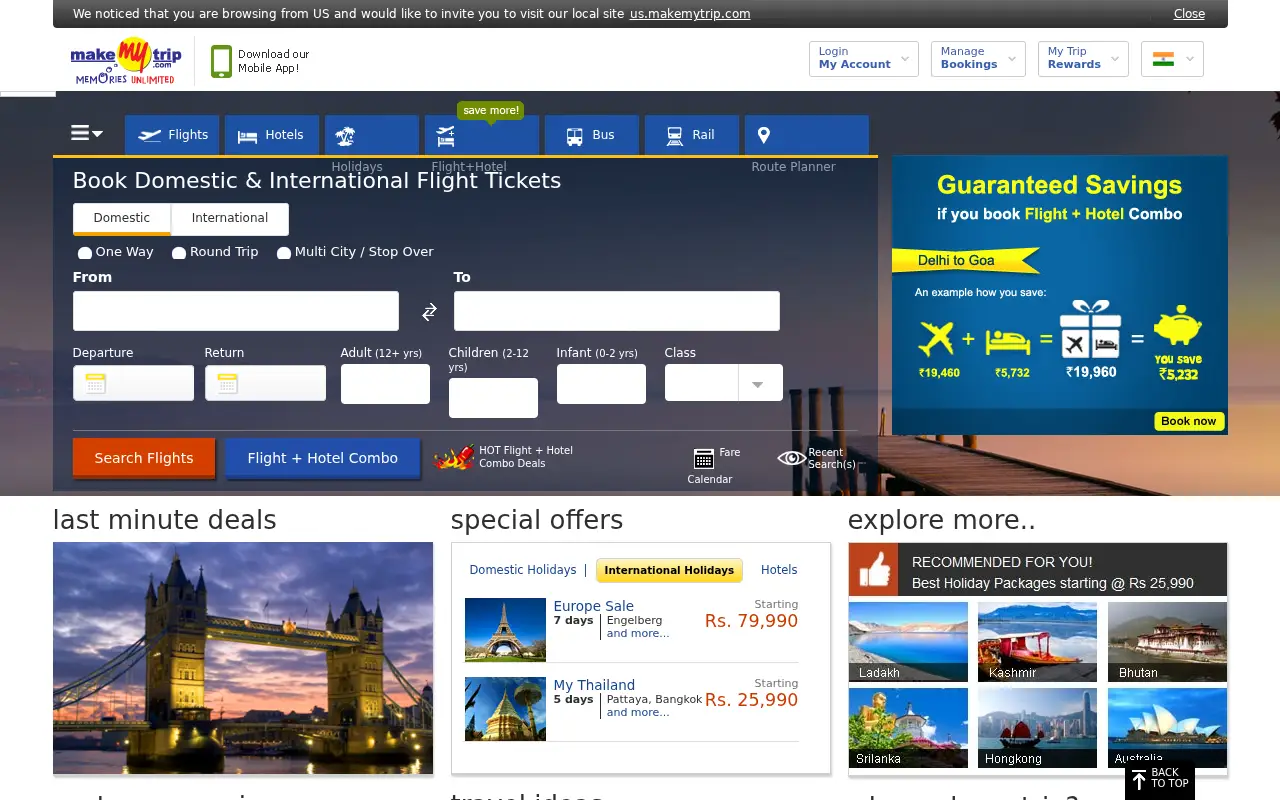Expand the My Trip Rewards dropdown
Screen dimensions: 1280x800
[1083, 58]
